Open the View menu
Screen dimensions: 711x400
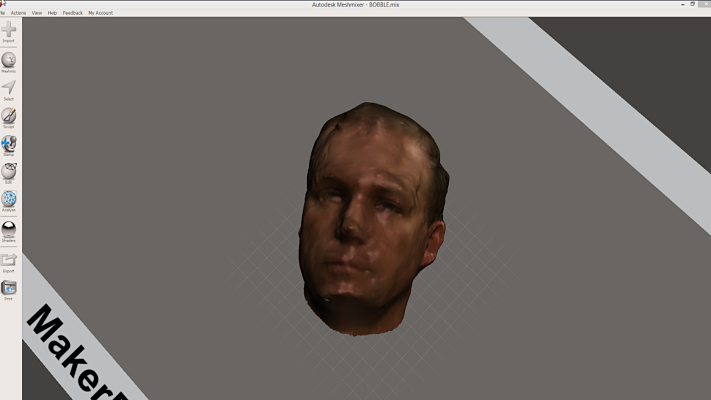pyautogui.click(x=37, y=13)
